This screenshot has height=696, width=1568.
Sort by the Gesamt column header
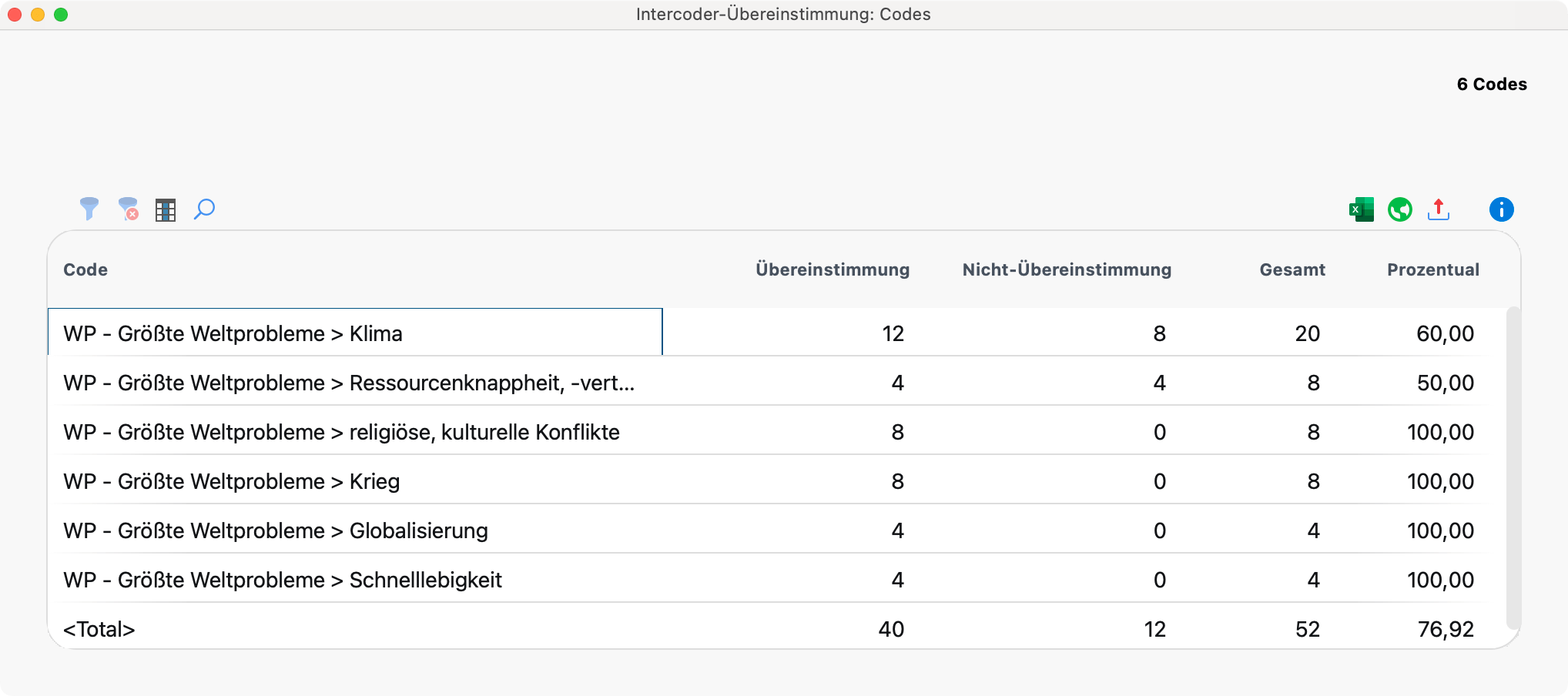click(x=1292, y=269)
